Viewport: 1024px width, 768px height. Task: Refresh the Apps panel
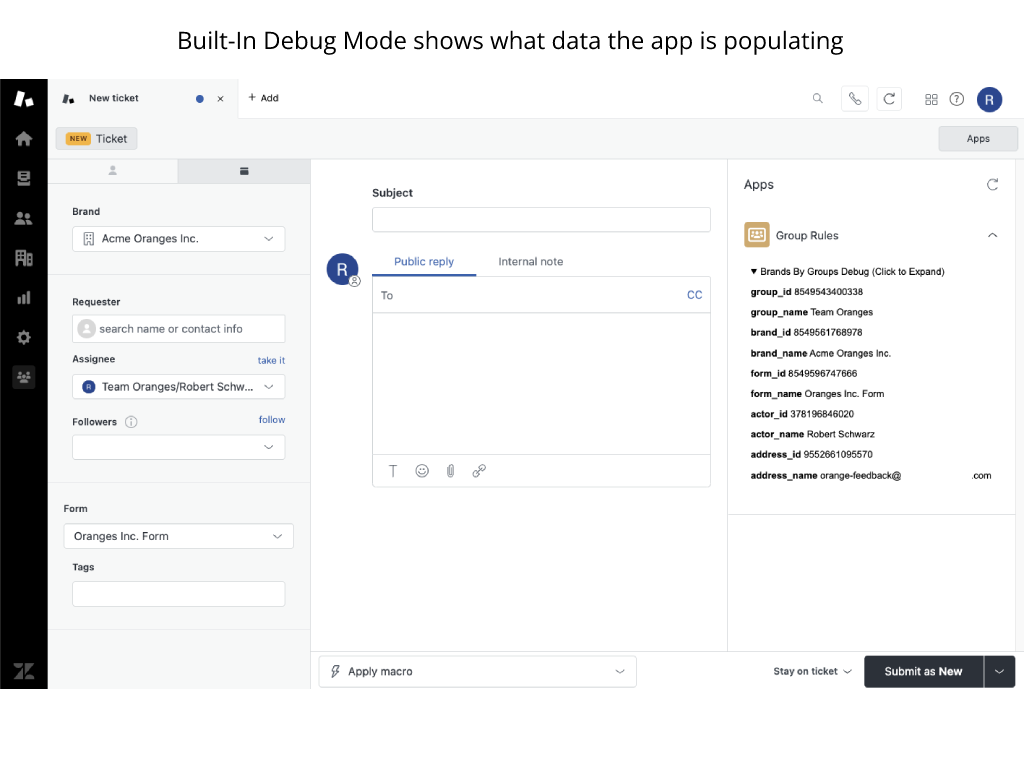pos(992,184)
